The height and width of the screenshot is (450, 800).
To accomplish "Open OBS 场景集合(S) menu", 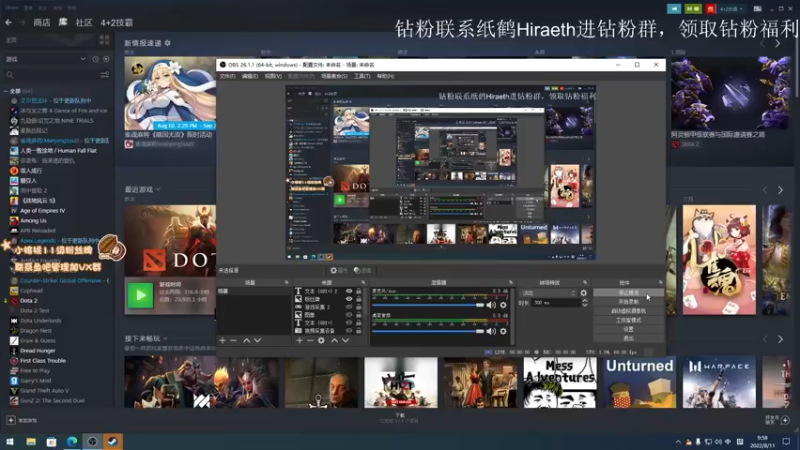I will coord(334,76).
